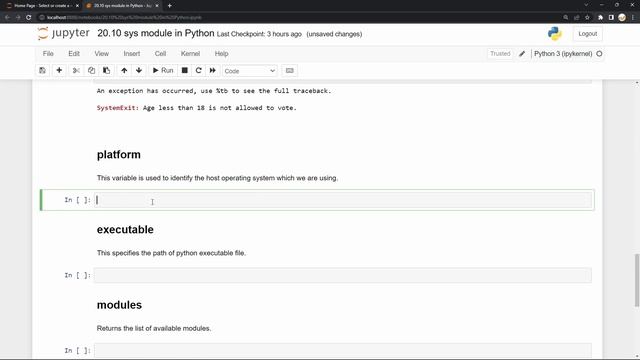Open the Insert menu
640x360 pixels.
coord(132,53)
